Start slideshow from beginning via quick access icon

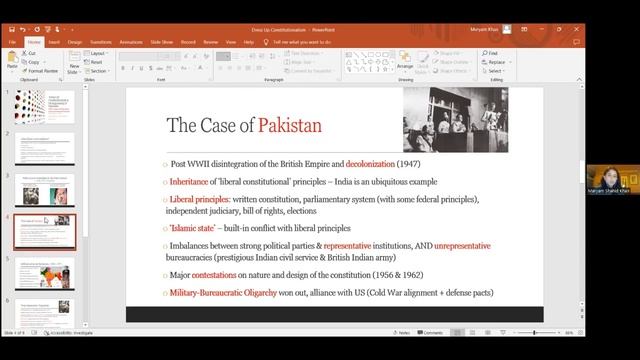coord(48,29)
